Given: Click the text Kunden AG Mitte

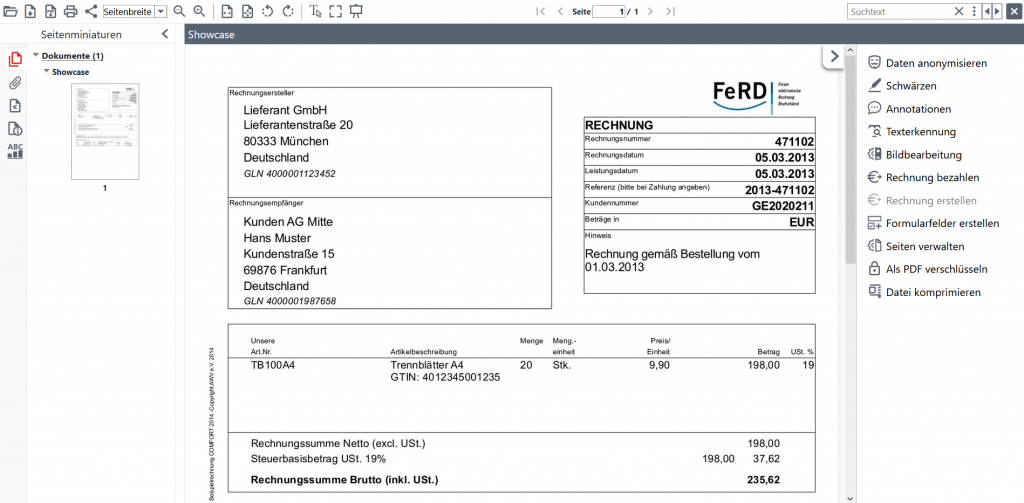Looking at the screenshot, I should click(288, 221).
